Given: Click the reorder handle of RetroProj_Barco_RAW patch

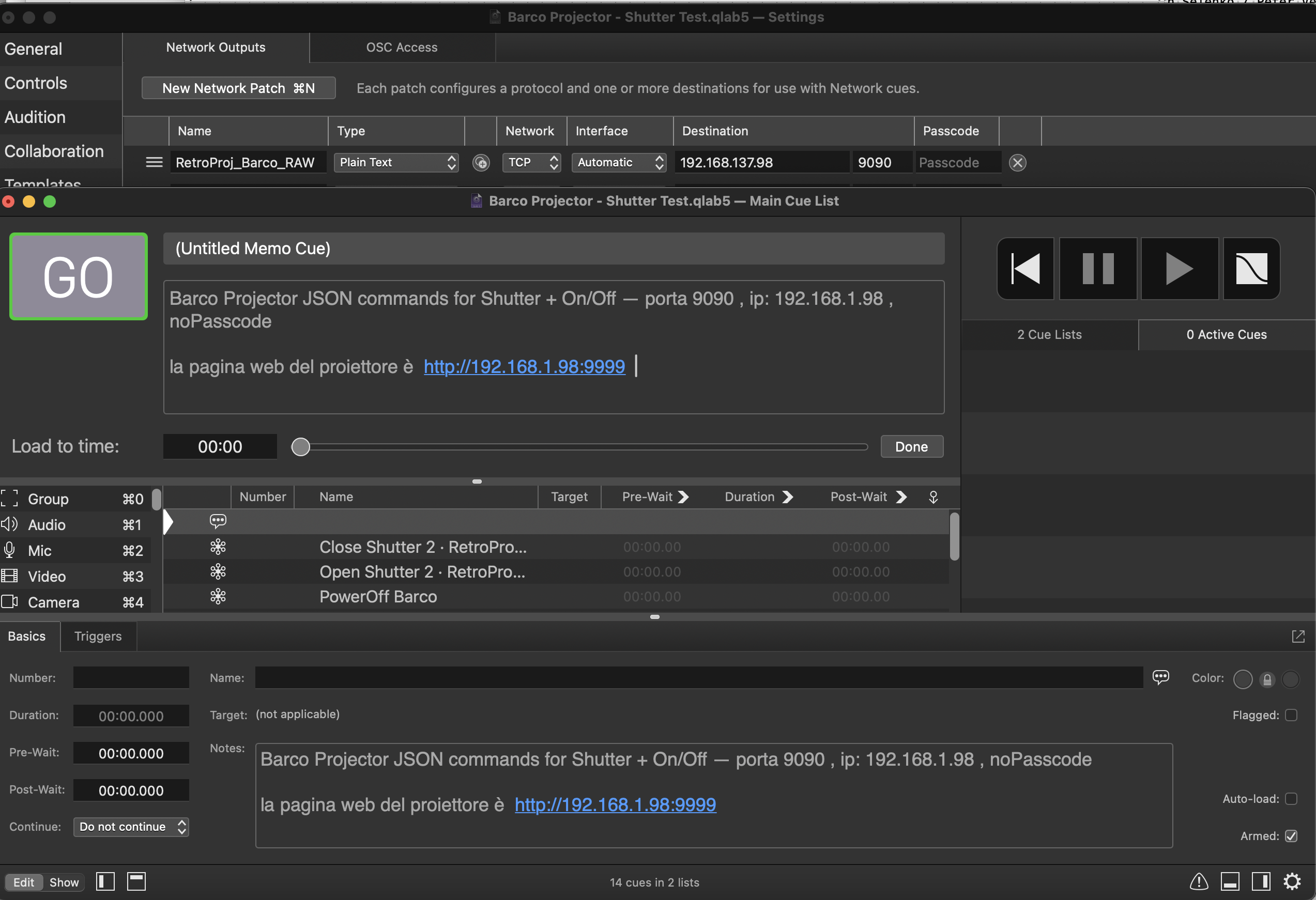Looking at the screenshot, I should [x=154, y=163].
